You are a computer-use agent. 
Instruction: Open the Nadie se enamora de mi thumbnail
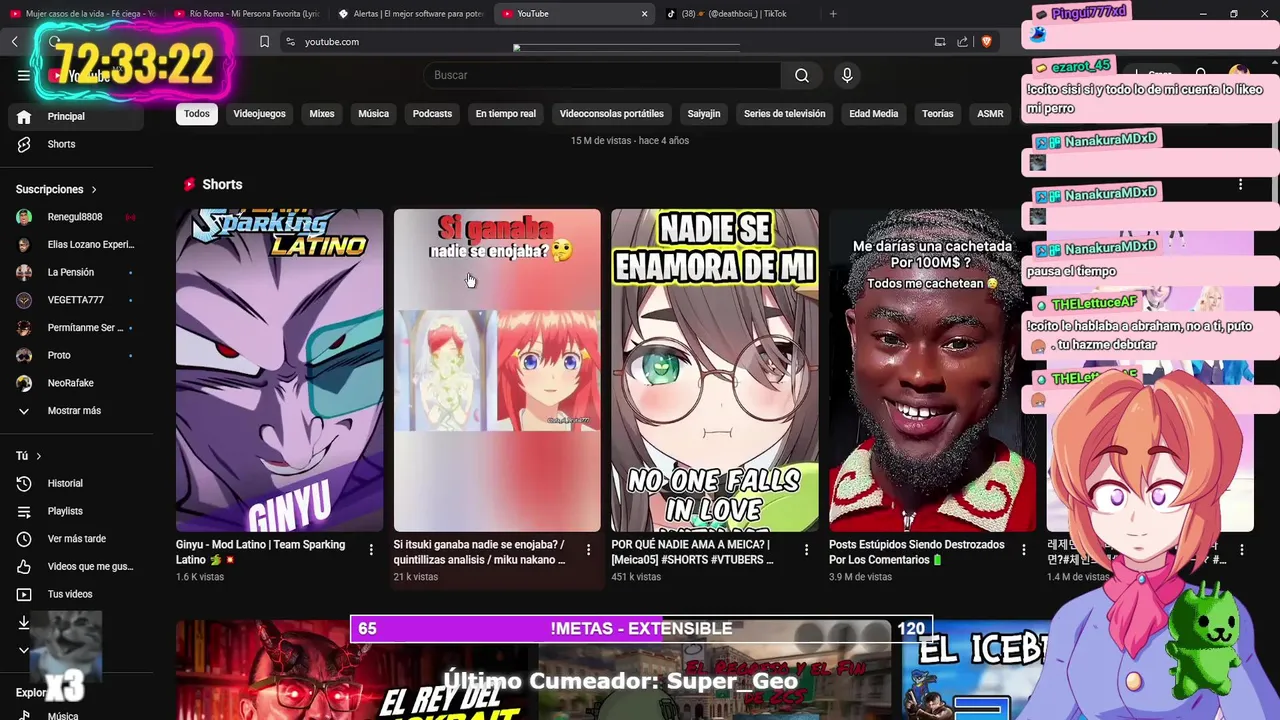[x=715, y=370]
